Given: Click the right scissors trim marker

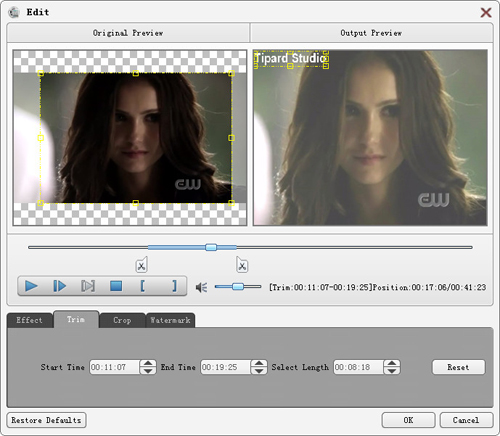Looking at the screenshot, I should click(x=242, y=265).
